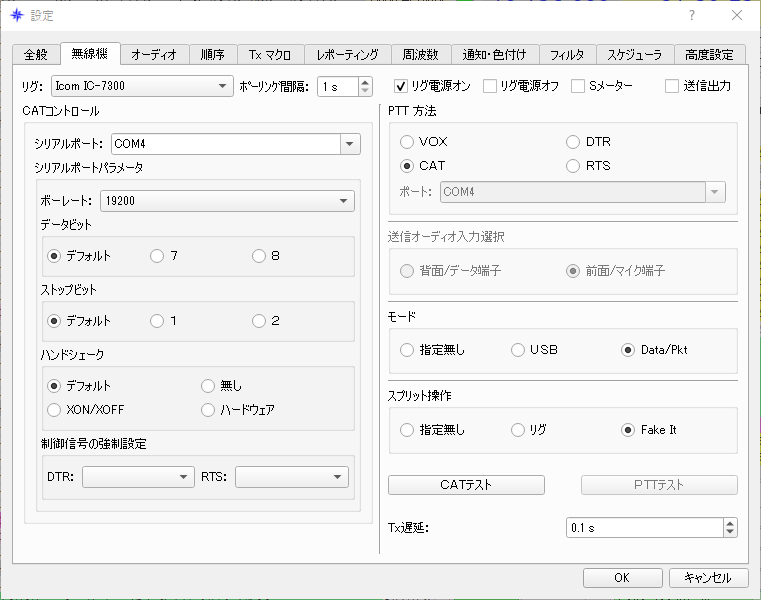
Task: Click the CATテスト button
Action: [x=466, y=484]
